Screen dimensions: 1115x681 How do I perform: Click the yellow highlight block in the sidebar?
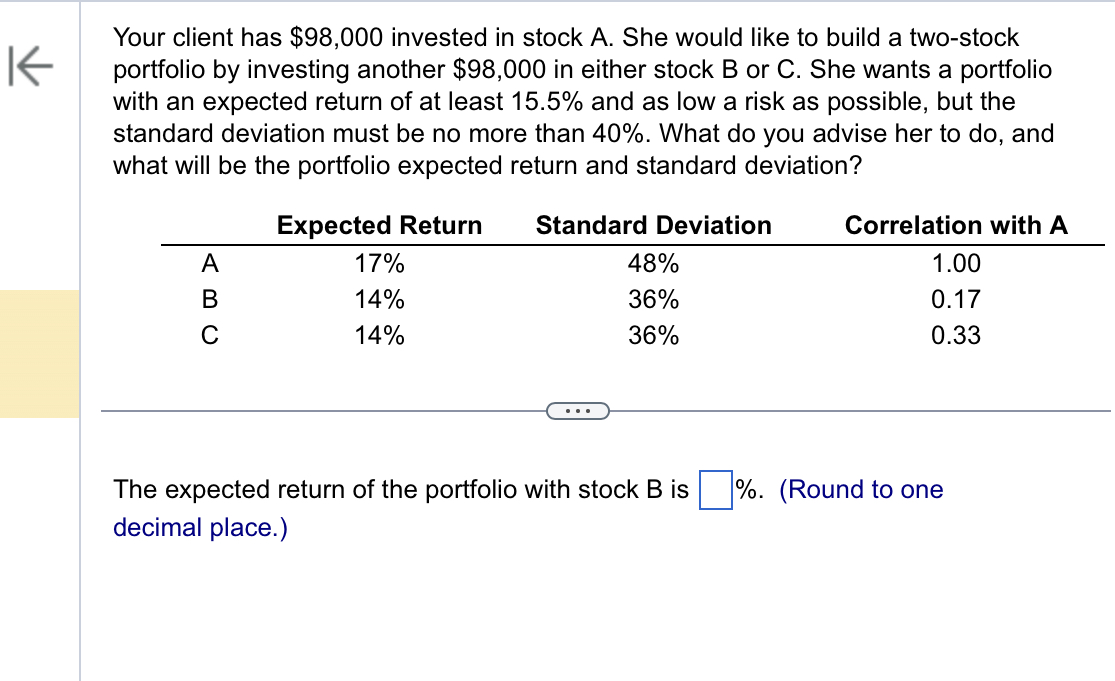[x=38, y=355]
